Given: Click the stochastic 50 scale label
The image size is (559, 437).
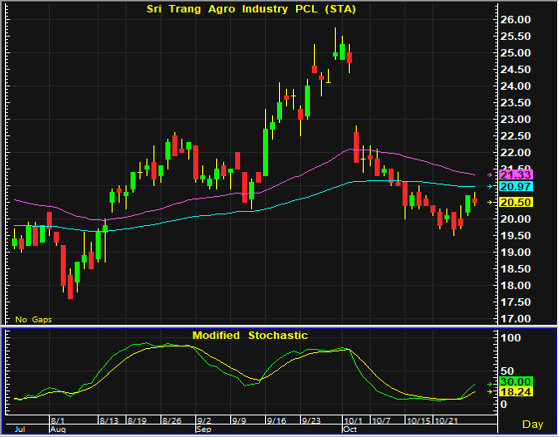Looking at the screenshot, I should [x=508, y=371].
